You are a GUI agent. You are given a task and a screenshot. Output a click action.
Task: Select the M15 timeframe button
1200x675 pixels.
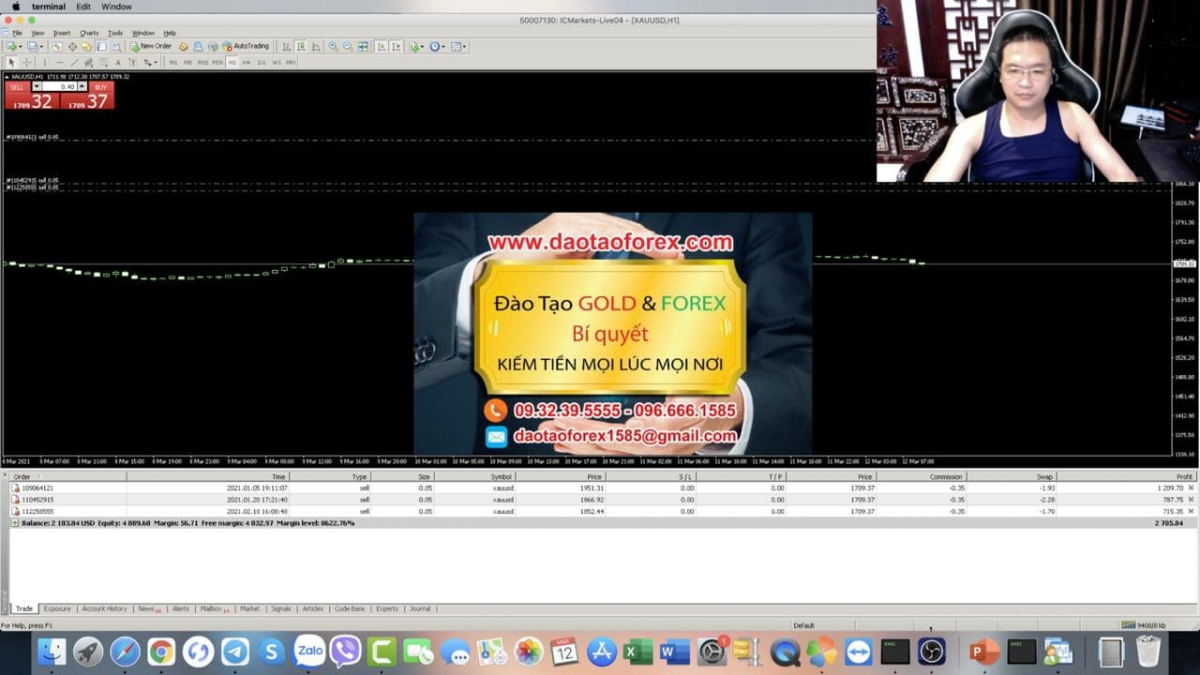coord(203,63)
